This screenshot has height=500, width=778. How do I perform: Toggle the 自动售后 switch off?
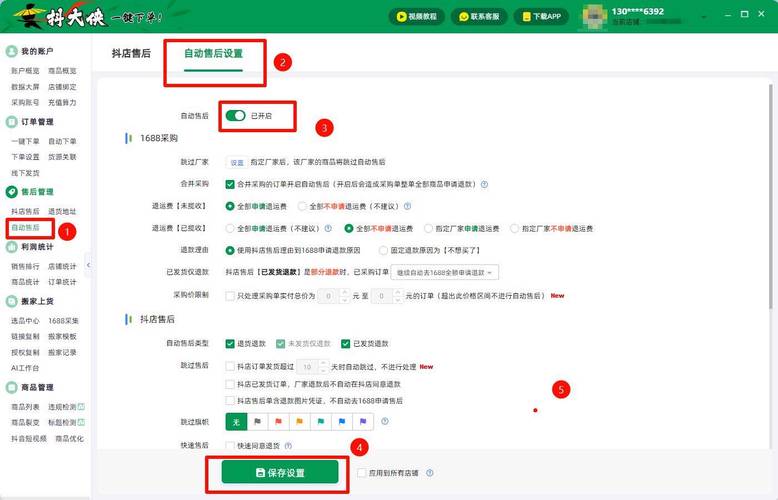(x=235, y=116)
